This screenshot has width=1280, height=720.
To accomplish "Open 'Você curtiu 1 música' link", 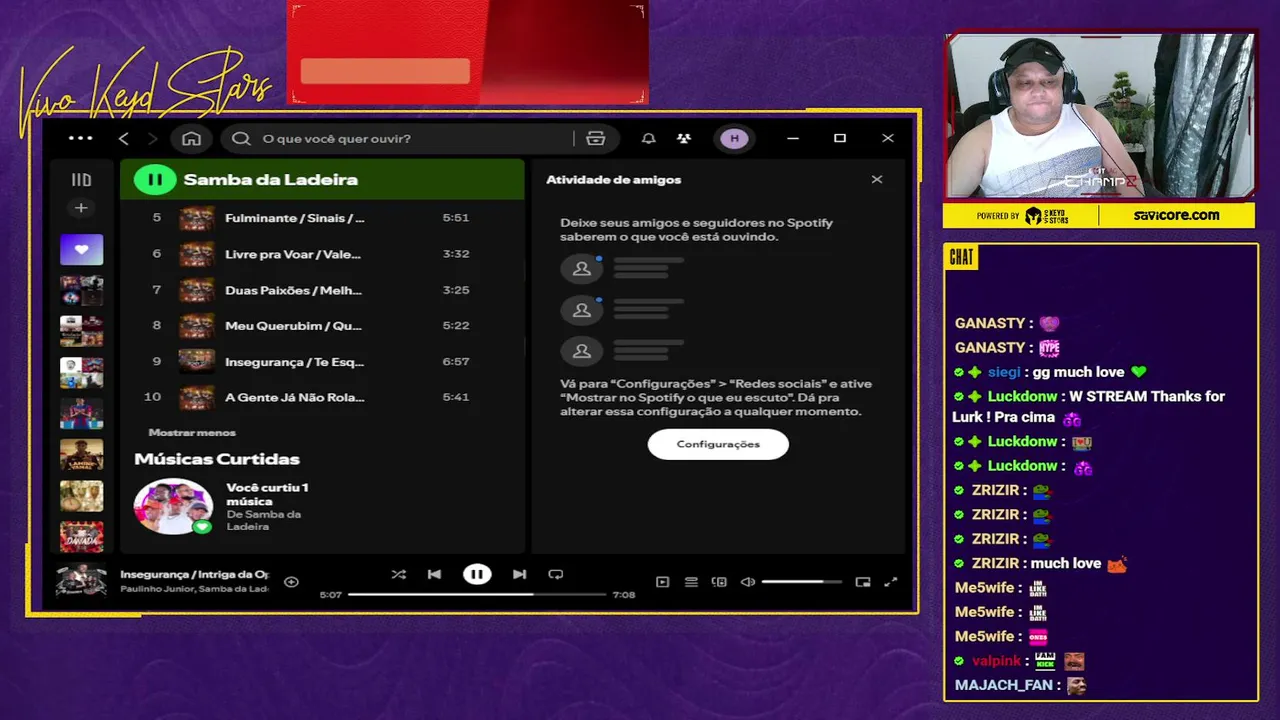I will point(267,494).
